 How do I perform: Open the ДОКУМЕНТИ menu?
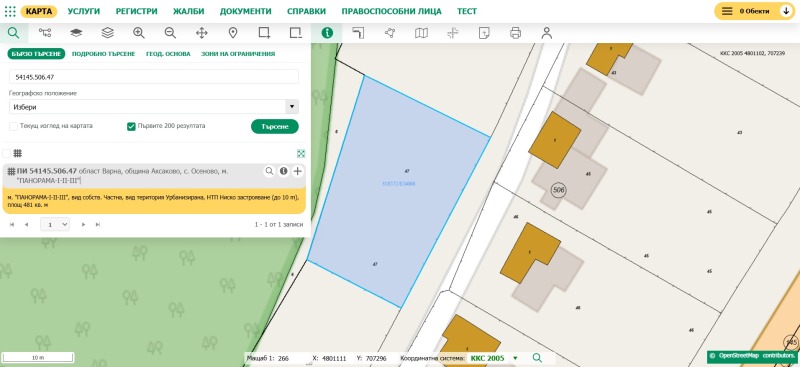coord(245,11)
